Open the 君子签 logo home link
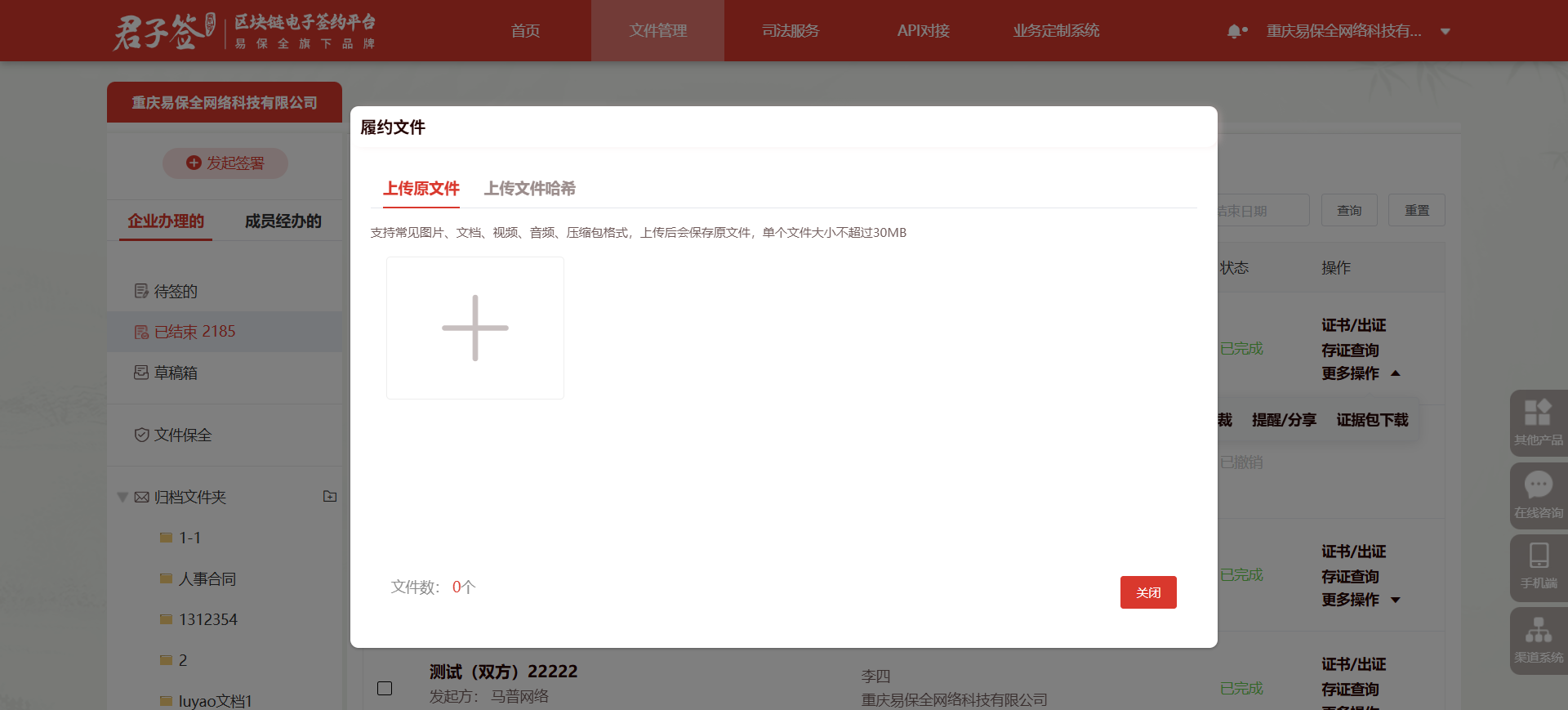The height and width of the screenshot is (710, 1568). 163,31
